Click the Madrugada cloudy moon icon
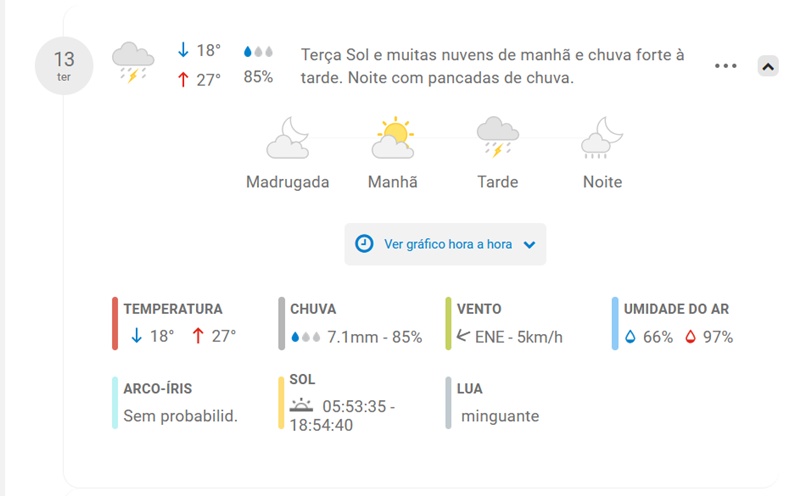This screenshot has width=800, height=496. point(288,139)
